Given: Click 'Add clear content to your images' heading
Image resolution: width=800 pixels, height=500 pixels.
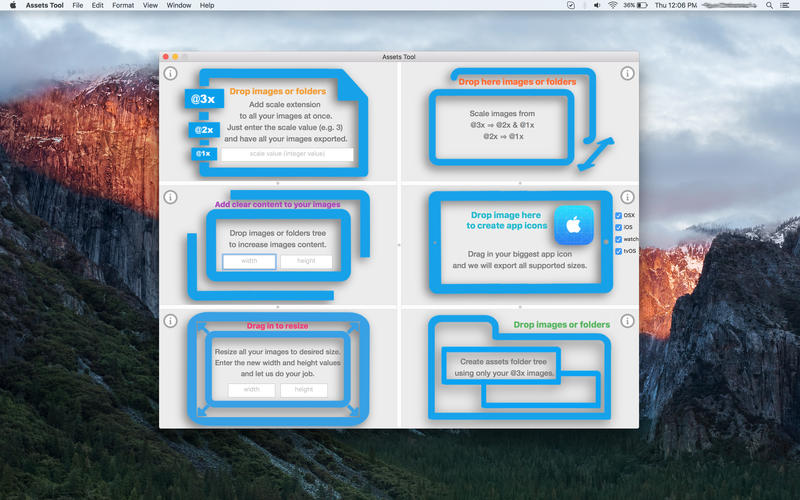Looking at the screenshot, I should 278,204.
